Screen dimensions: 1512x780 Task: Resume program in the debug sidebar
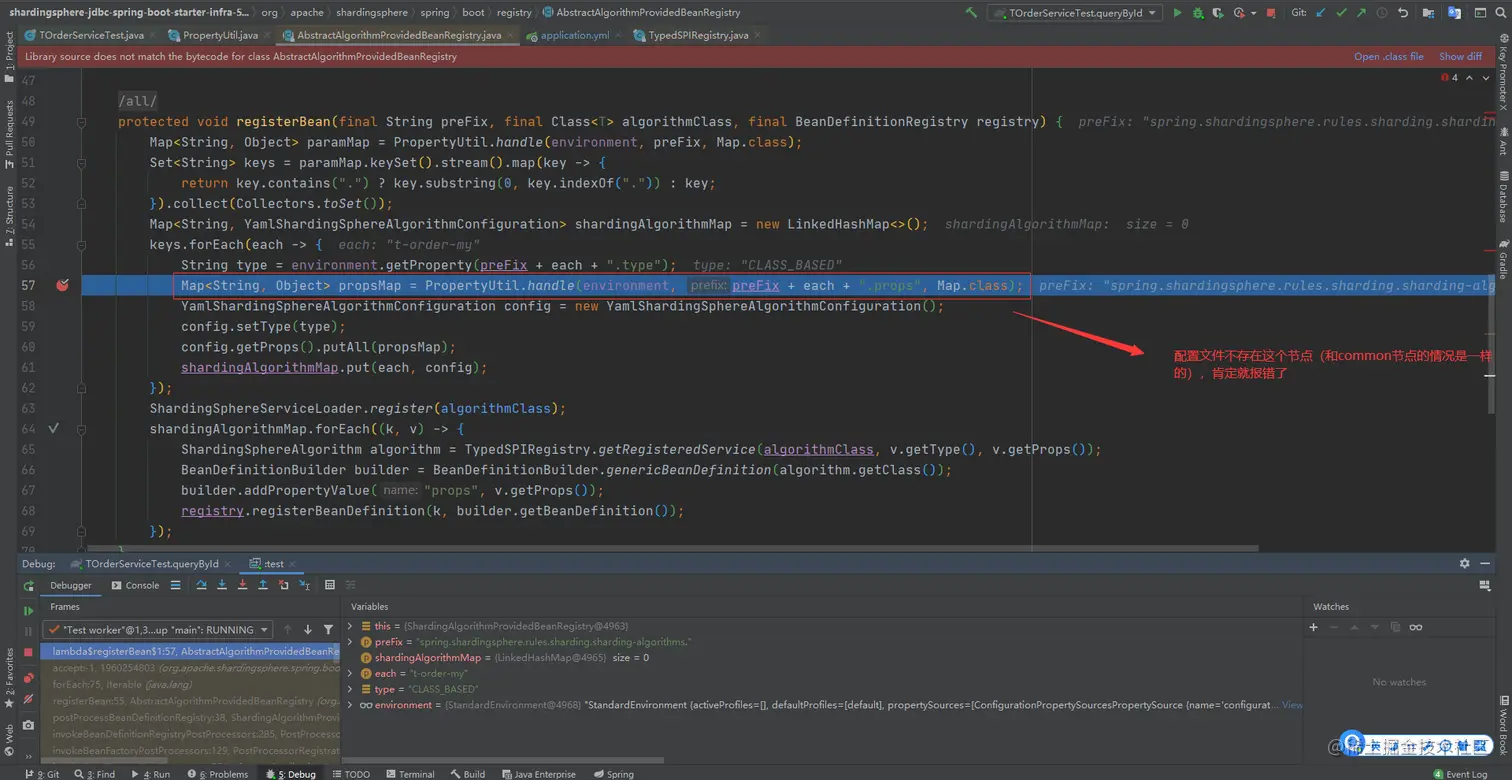point(28,610)
